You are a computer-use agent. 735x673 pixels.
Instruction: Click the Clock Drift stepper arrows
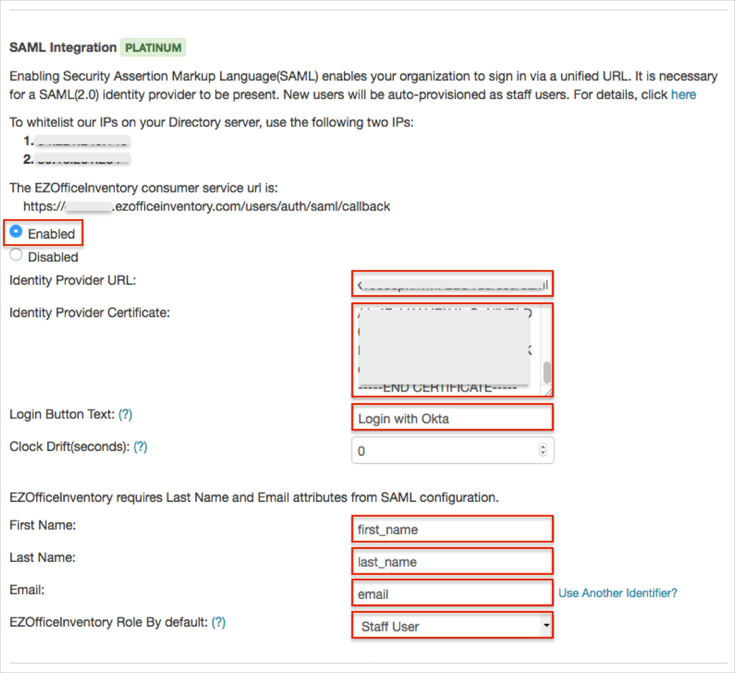(x=544, y=451)
